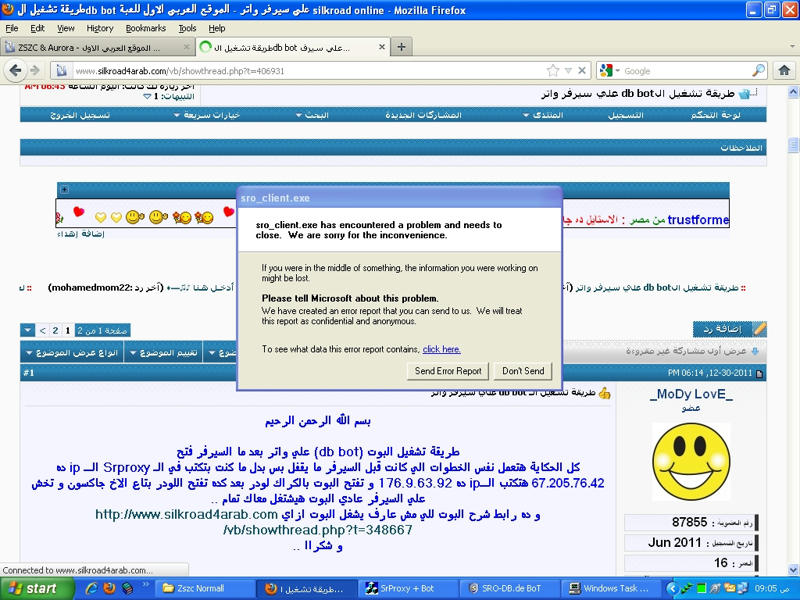Click the التسجيل forum nav link

[626, 115]
